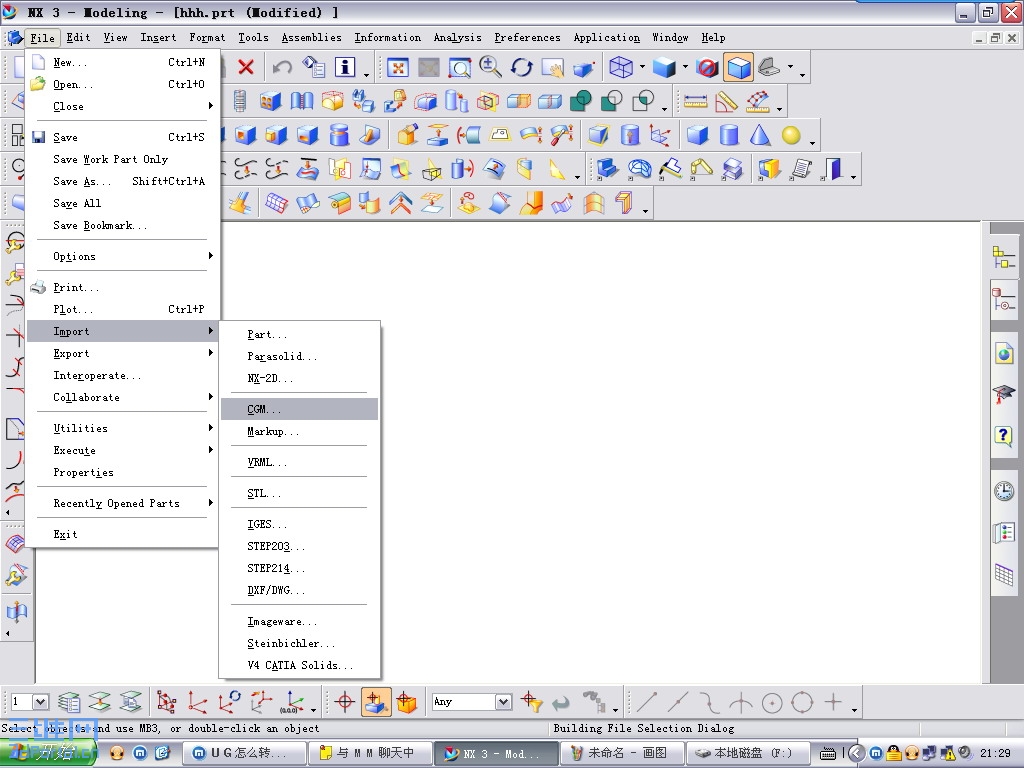This screenshot has width=1024, height=768.
Task: Click the Windows Start button
Action: pos(48,753)
